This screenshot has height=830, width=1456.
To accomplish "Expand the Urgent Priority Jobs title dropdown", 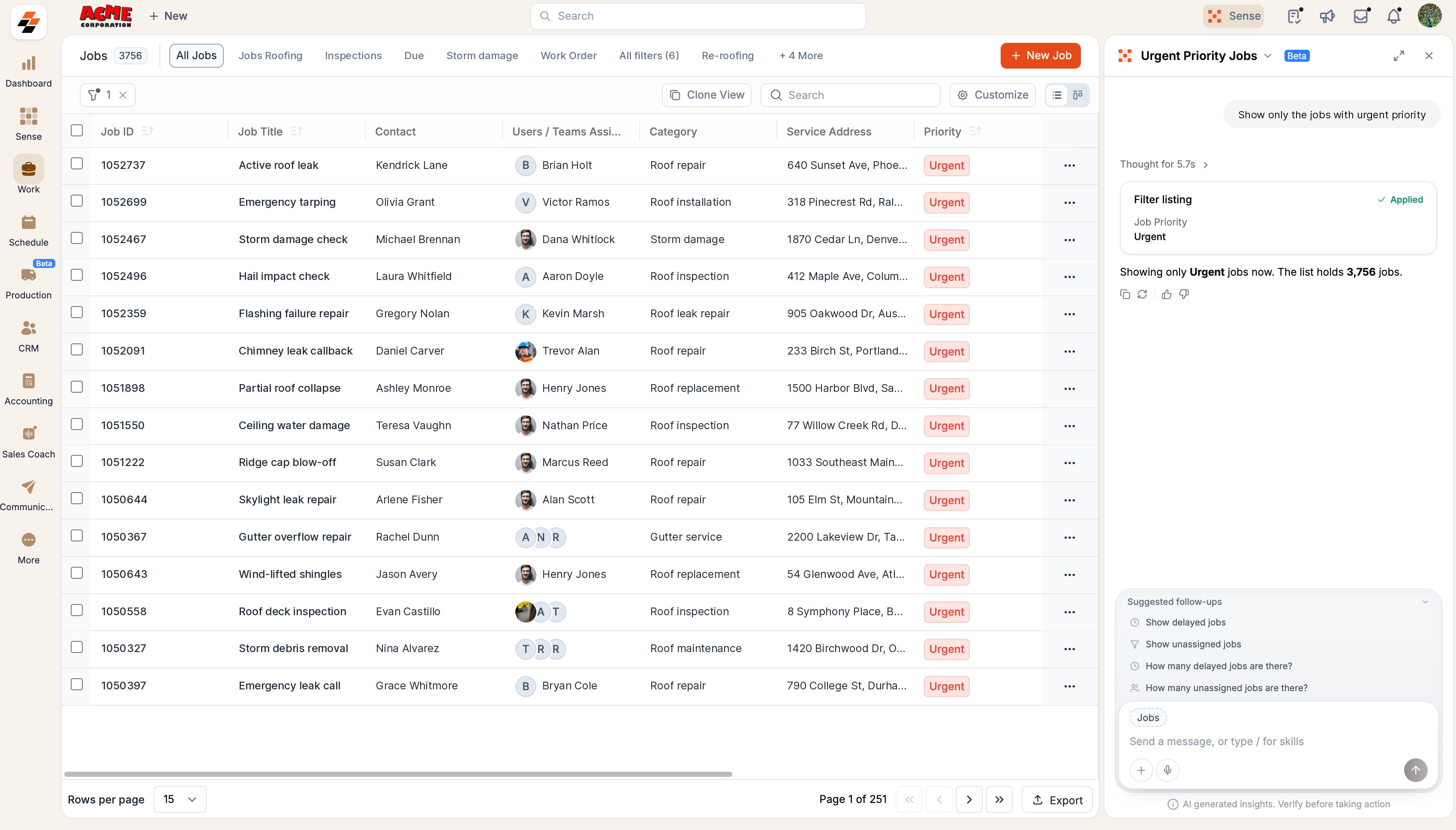I will coord(1268,56).
